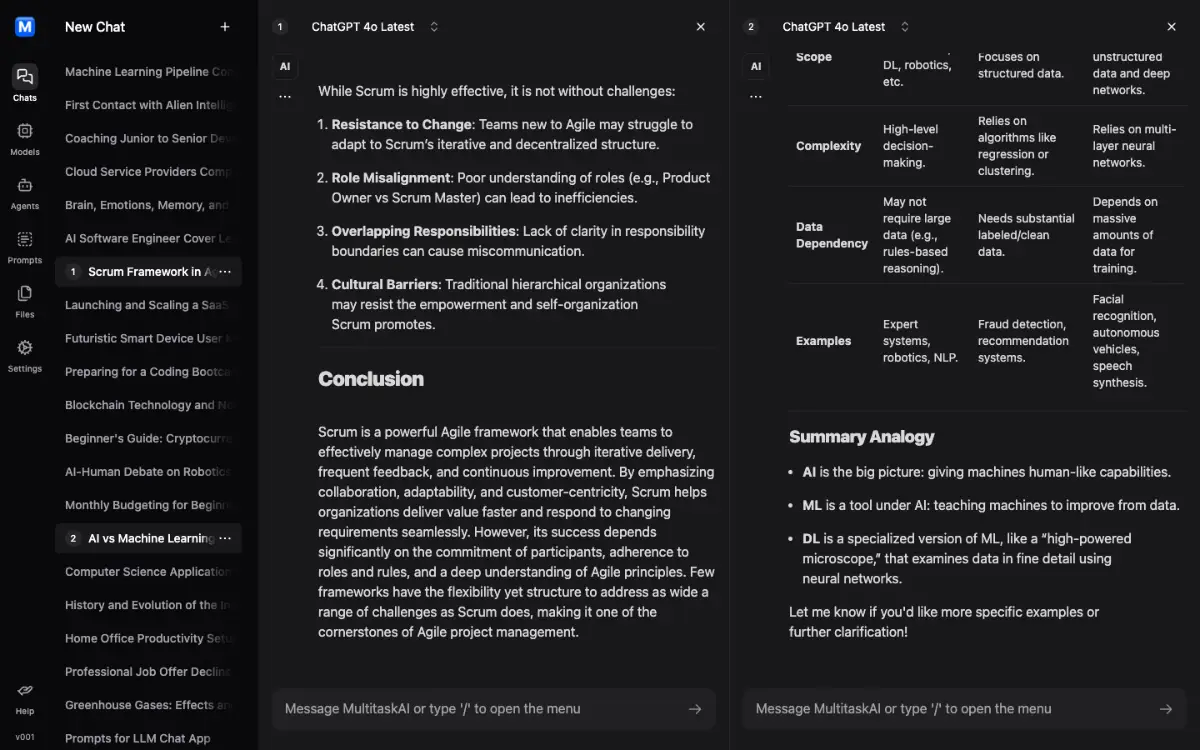
Task: Open options menu for AI vs Machine Learning chat
Action: point(225,538)
